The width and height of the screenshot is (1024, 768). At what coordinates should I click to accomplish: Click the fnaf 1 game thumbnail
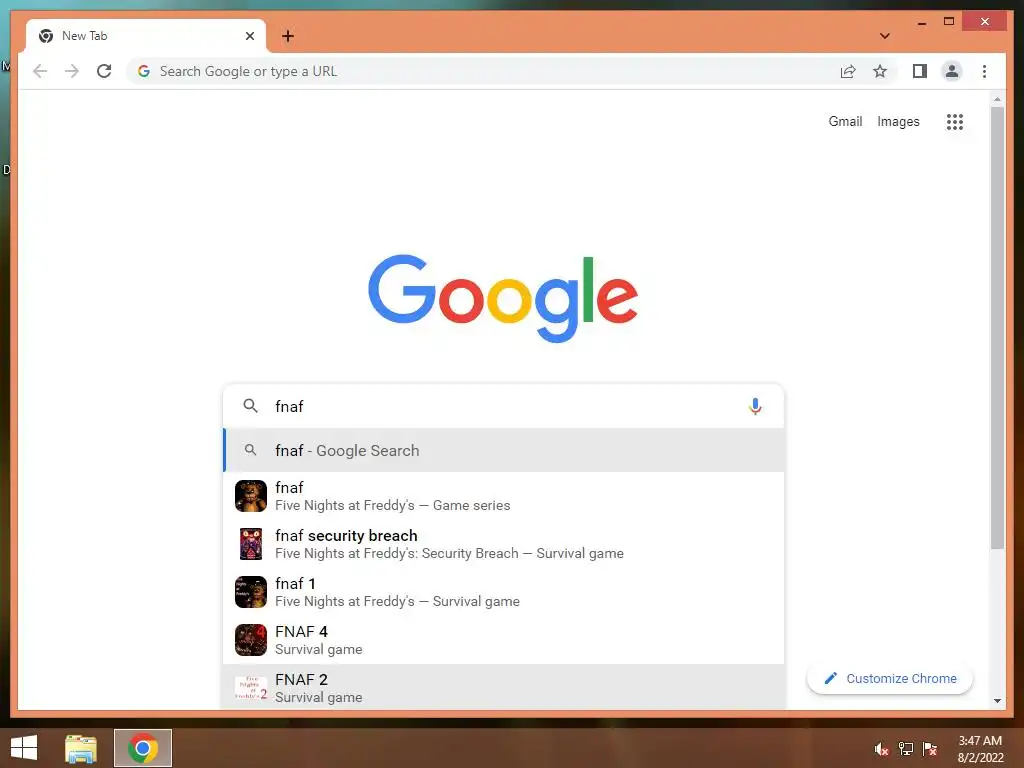click(251, 592)
